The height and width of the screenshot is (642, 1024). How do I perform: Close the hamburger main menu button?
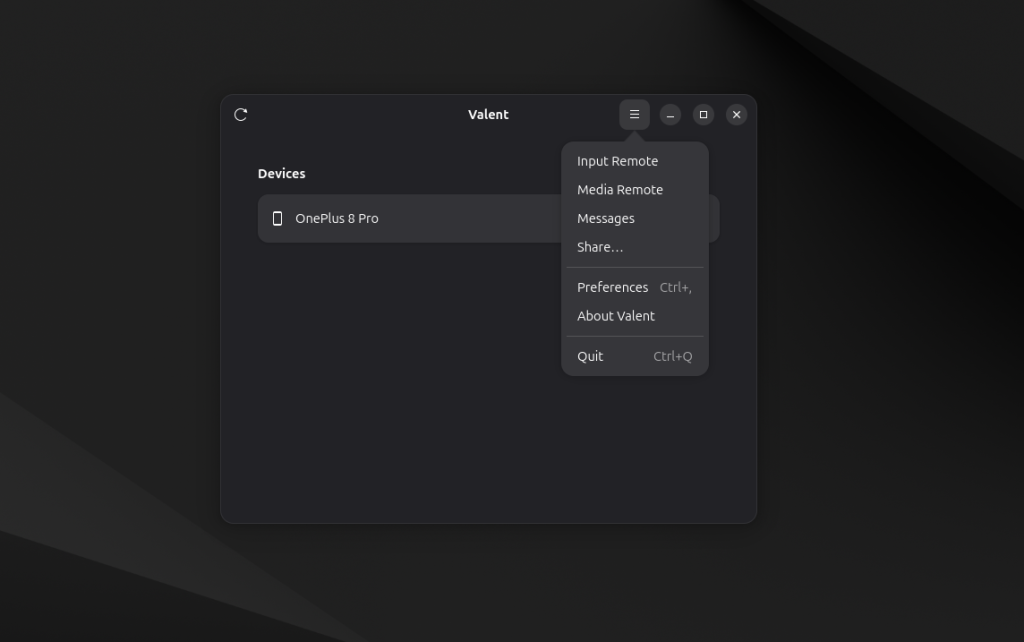click(634, 115)
